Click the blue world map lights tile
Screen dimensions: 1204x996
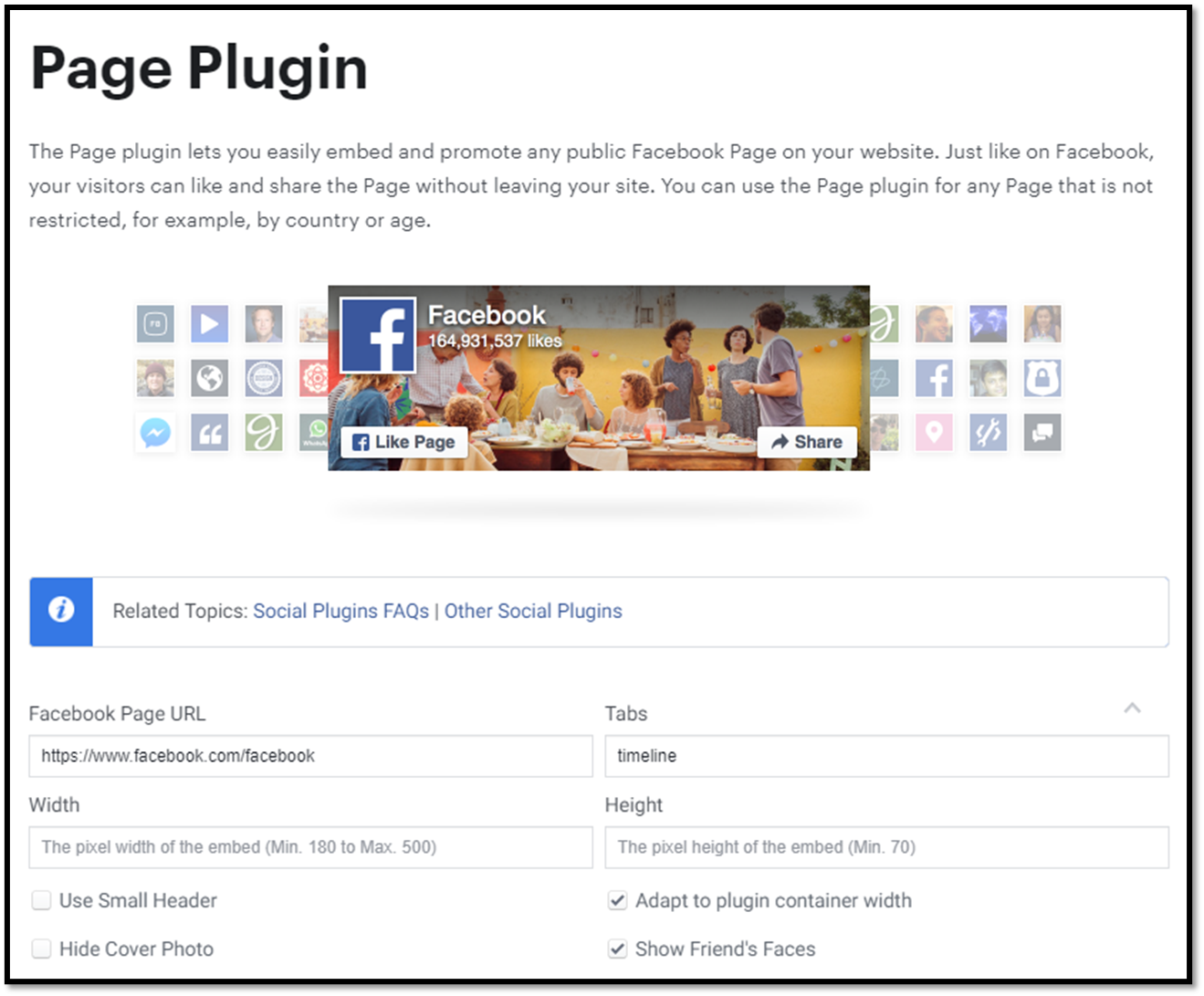(x=989, y=324)
